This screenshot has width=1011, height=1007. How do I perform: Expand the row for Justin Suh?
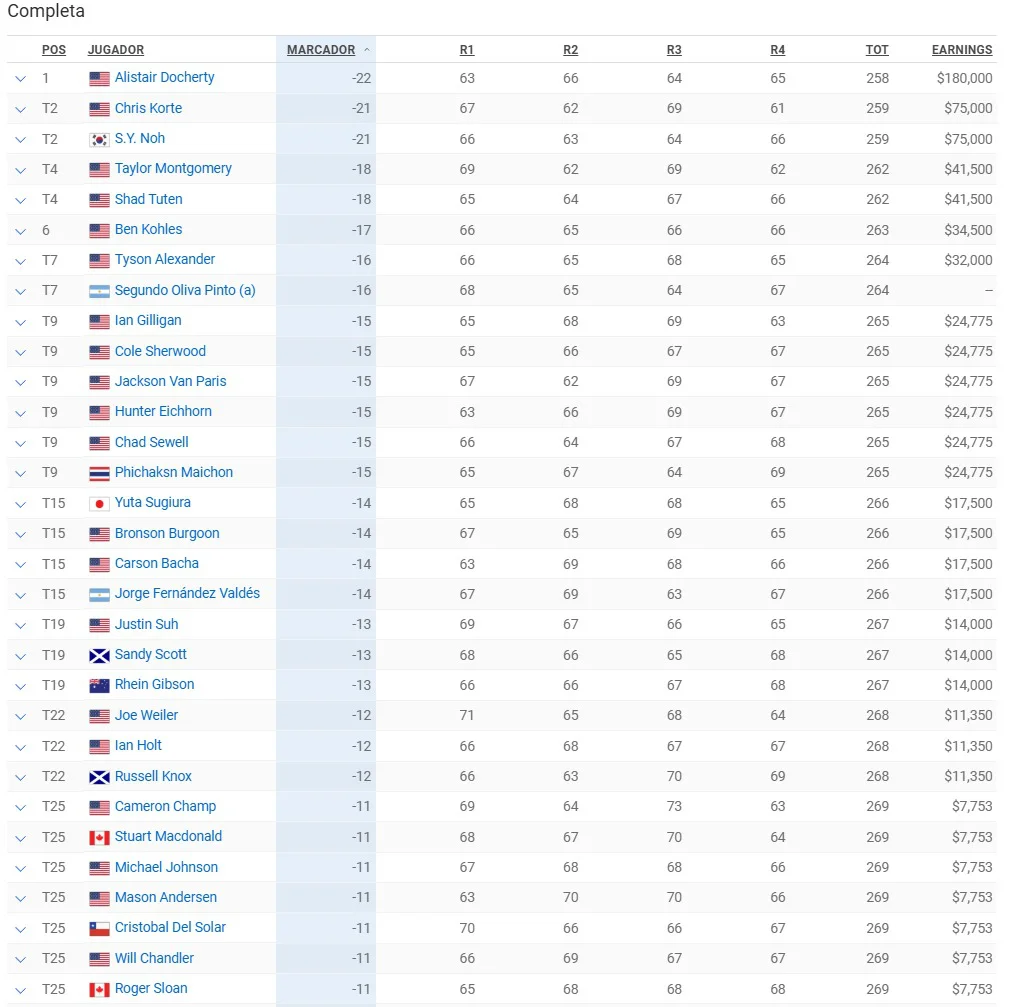(20, 625)
